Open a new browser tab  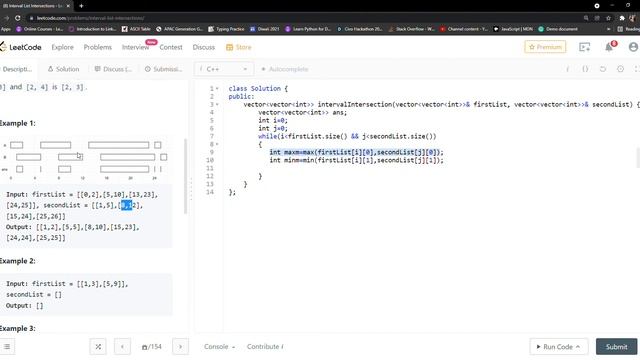point(81,6)
